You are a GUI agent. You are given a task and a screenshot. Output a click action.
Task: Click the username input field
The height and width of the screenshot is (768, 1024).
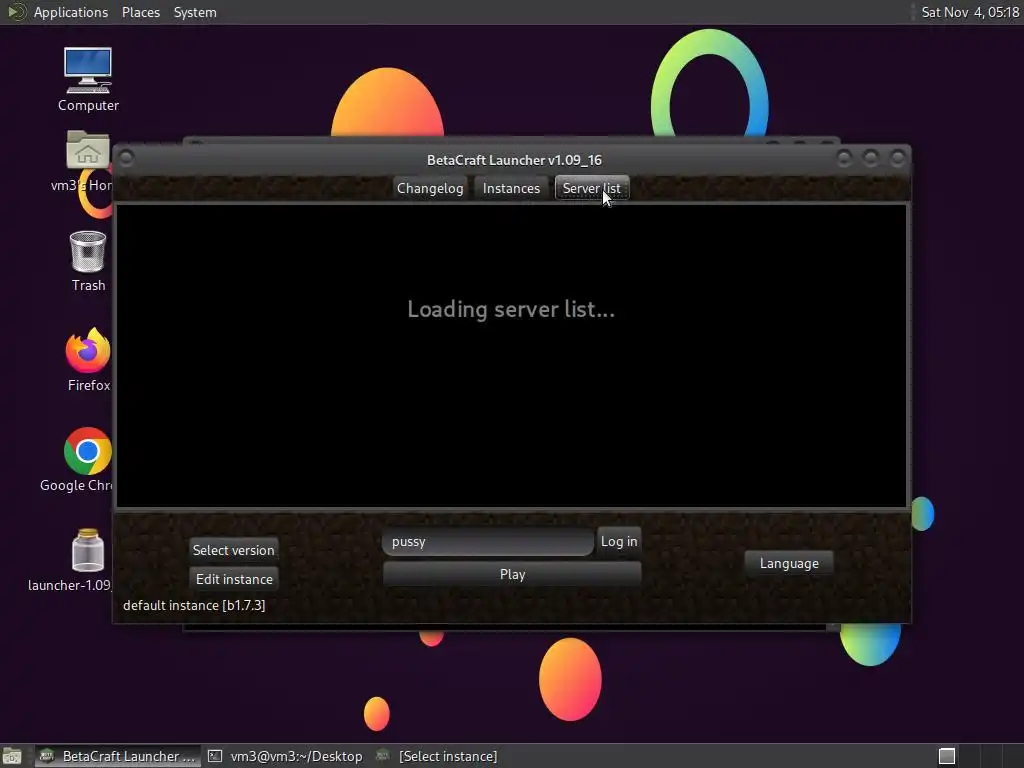point(488,541)
